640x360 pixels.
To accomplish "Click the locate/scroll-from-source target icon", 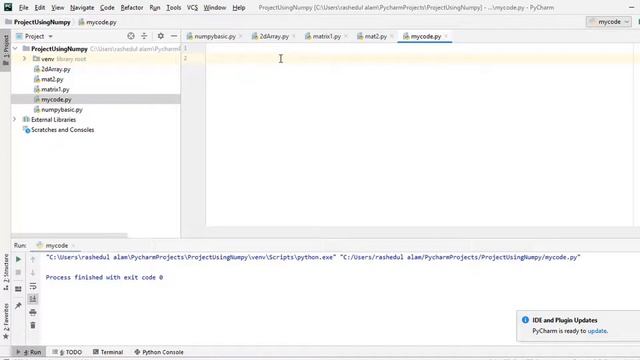I will (x=131, y=36).
